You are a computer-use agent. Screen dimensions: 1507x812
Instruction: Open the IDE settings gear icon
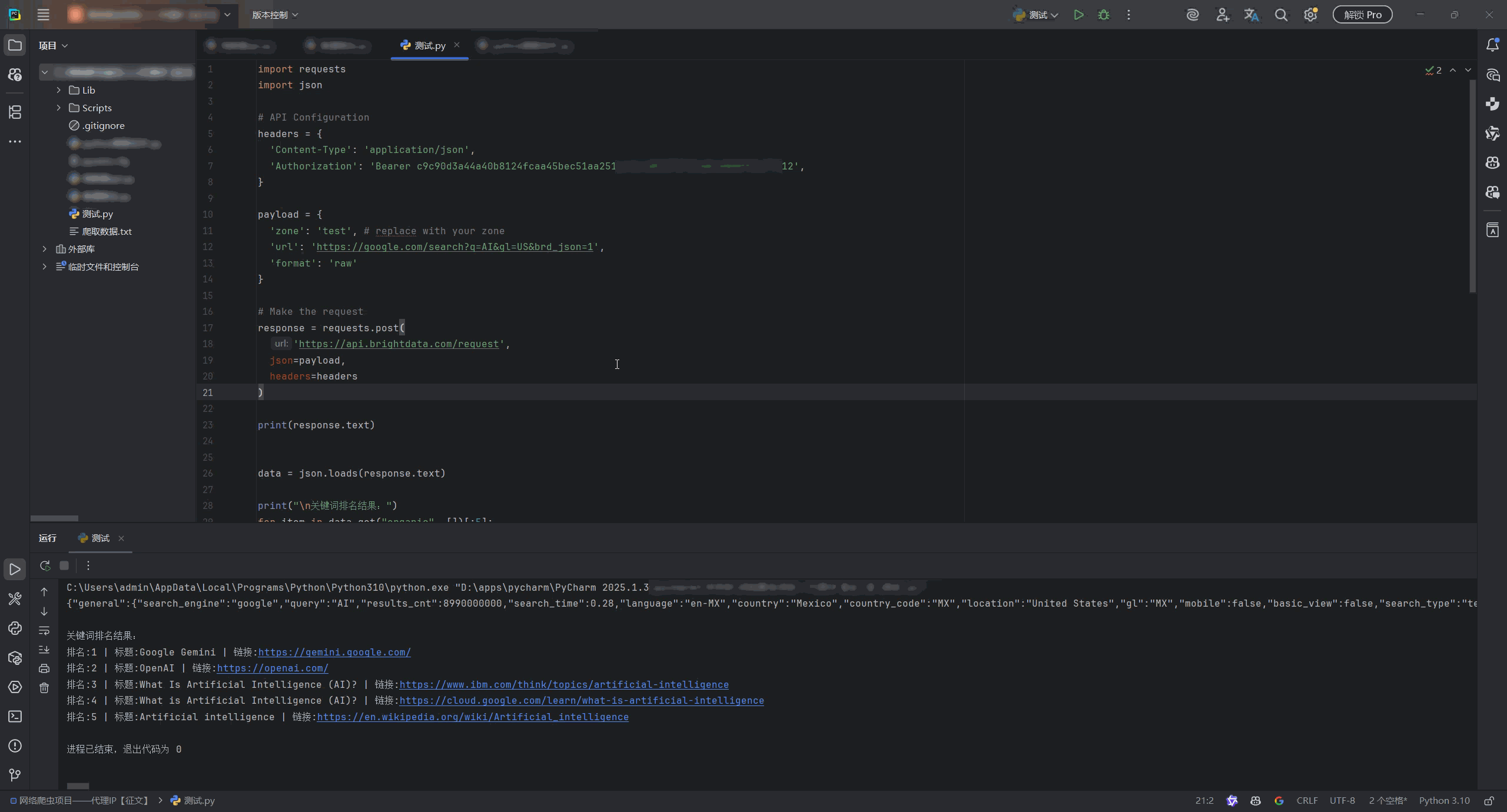[x=1310, y=15]
